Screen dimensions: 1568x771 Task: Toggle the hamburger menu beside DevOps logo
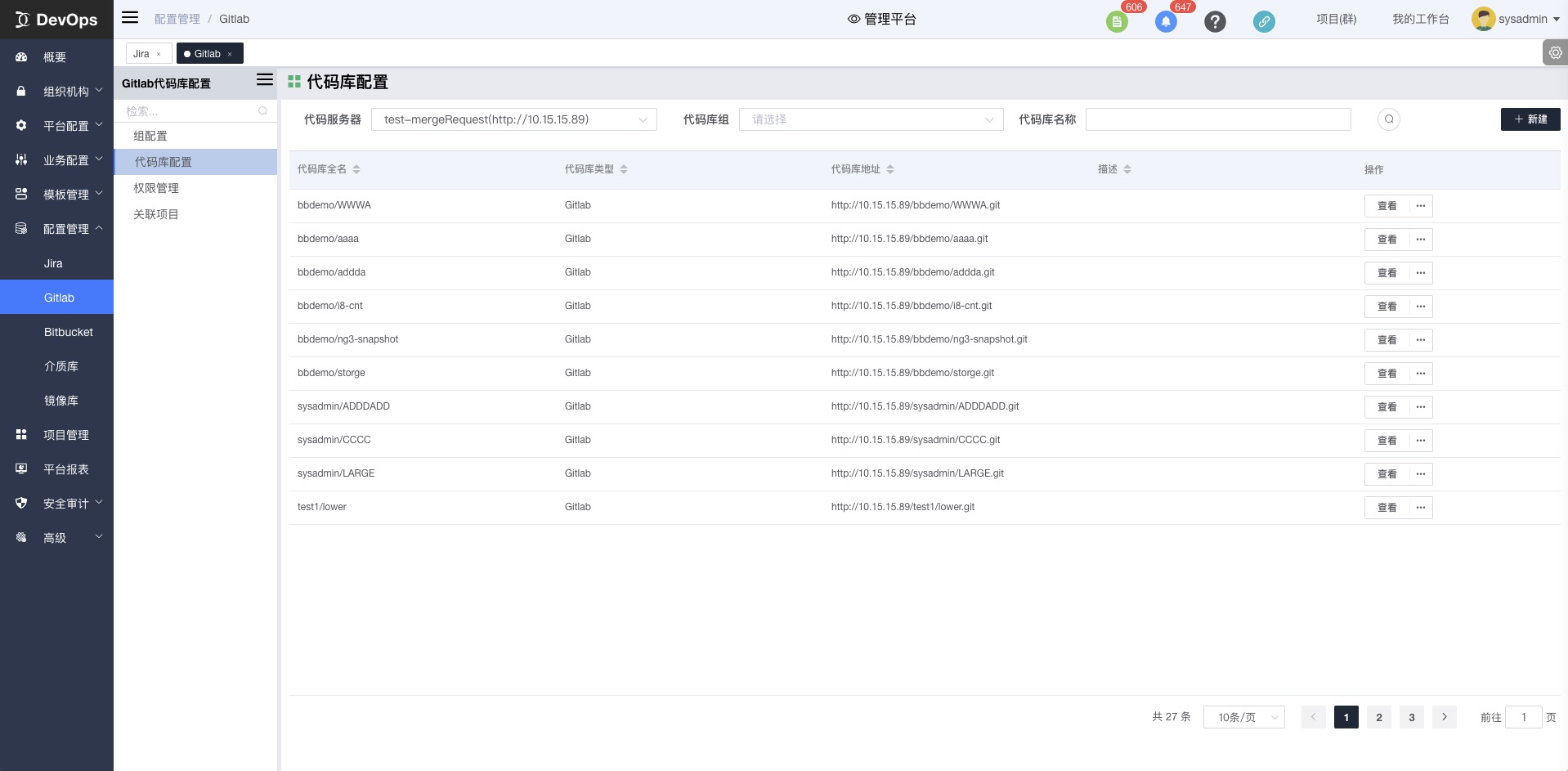(x=130, y=17)
